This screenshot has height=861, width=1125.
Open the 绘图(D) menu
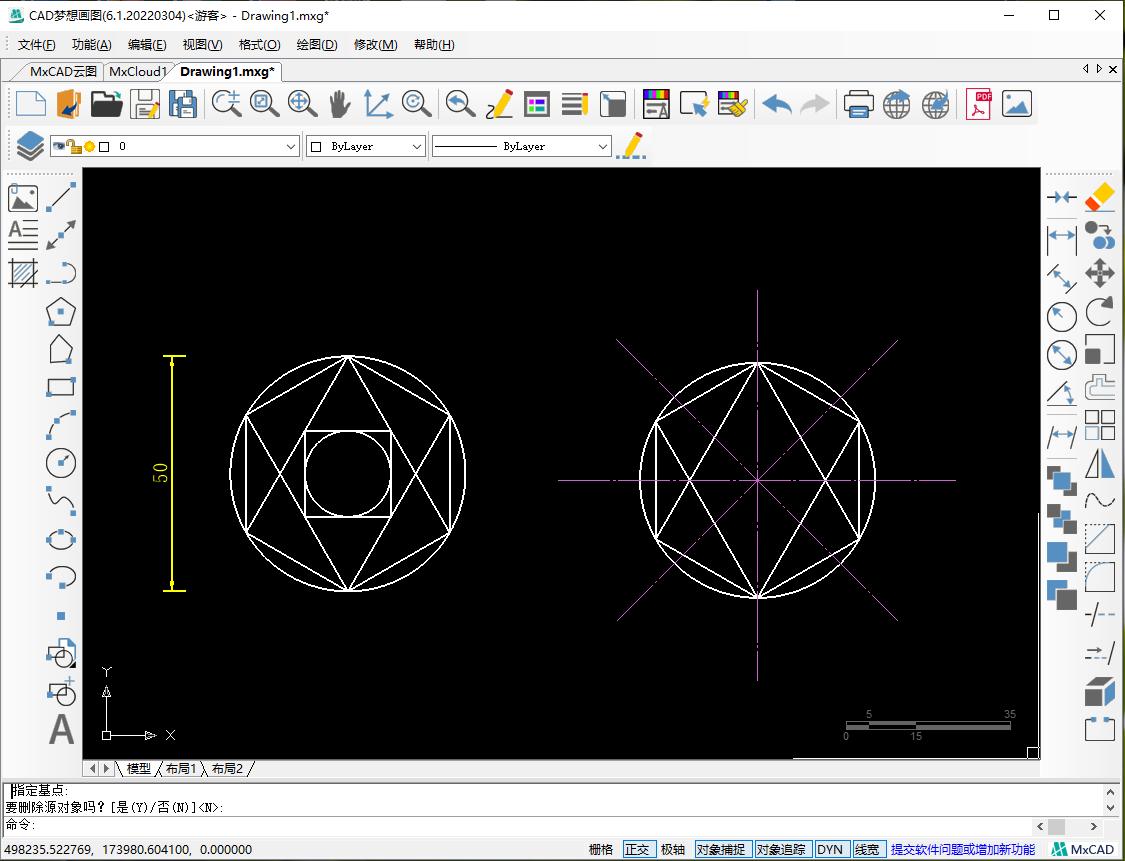point(317,45)
